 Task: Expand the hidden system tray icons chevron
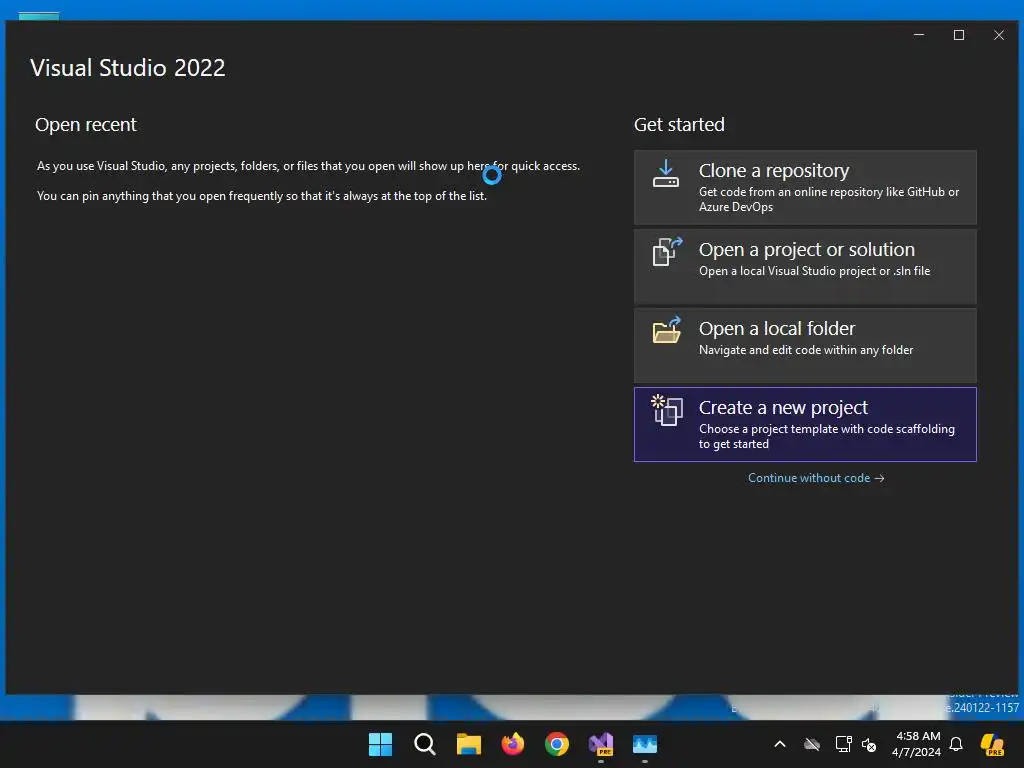[780, 744]
